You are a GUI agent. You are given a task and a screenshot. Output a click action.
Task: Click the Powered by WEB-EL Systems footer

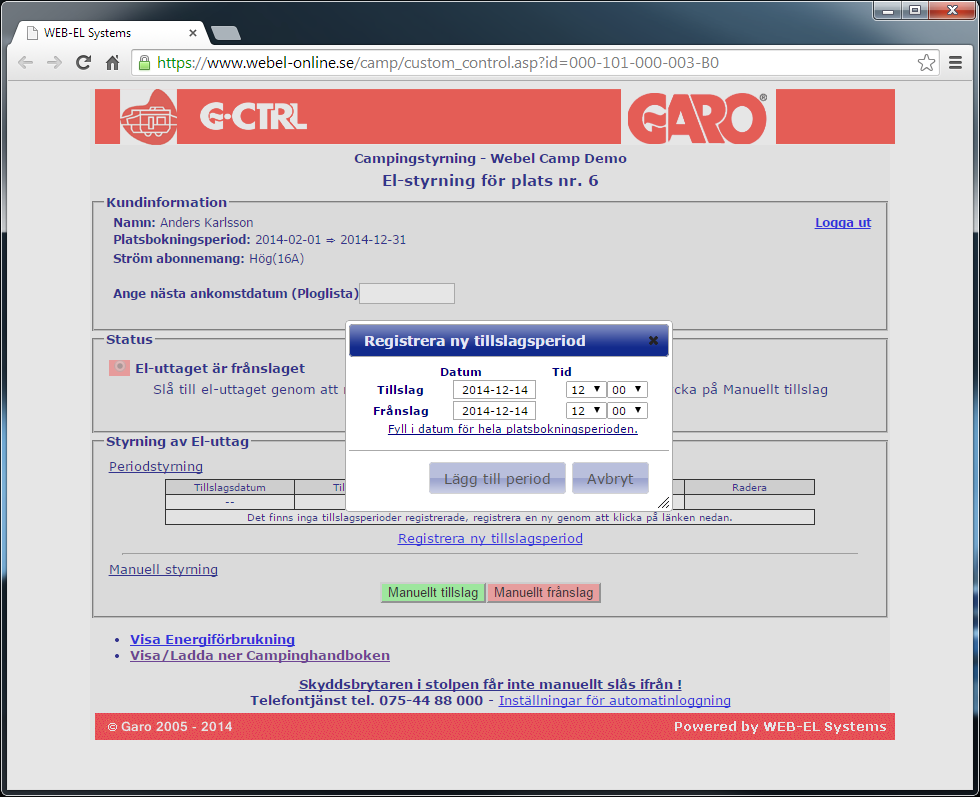tap(780, 726)
